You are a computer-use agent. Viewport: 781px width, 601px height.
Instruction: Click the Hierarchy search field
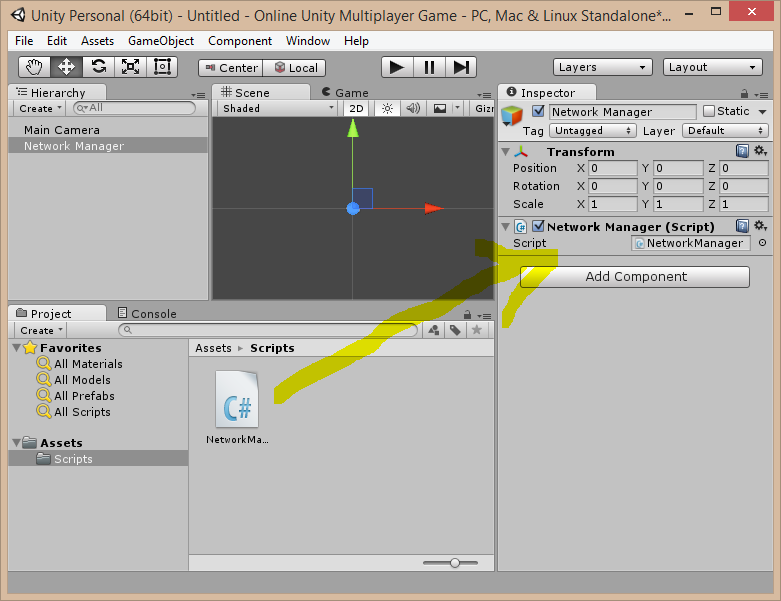click(x=134, y=108)
